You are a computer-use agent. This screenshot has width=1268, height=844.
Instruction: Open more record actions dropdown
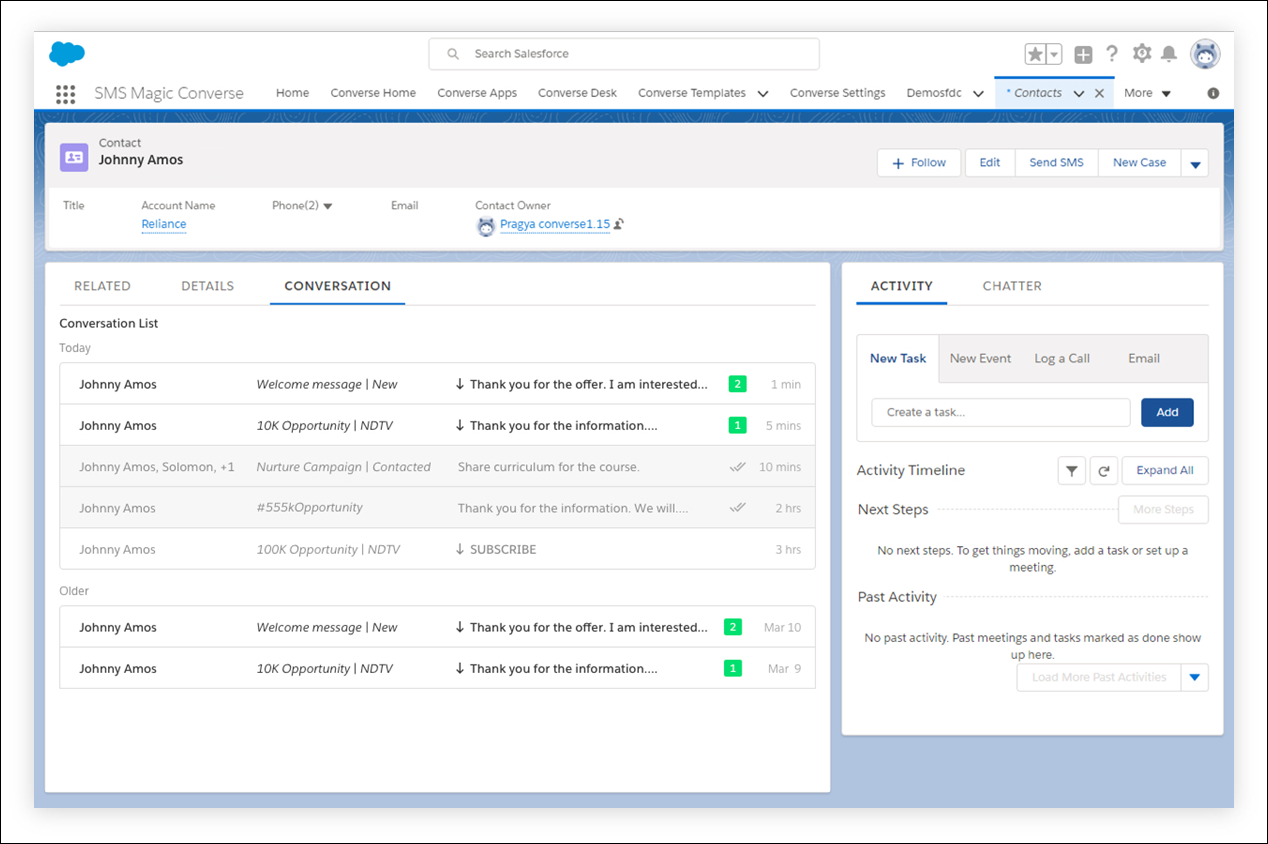pyautogui.click(x=1195, y=163)
